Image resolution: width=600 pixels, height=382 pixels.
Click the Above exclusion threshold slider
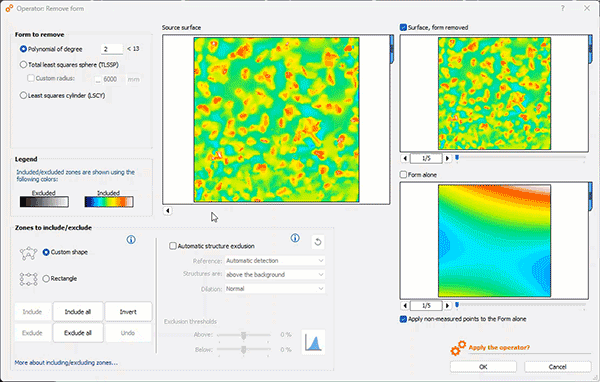(244, 335)
